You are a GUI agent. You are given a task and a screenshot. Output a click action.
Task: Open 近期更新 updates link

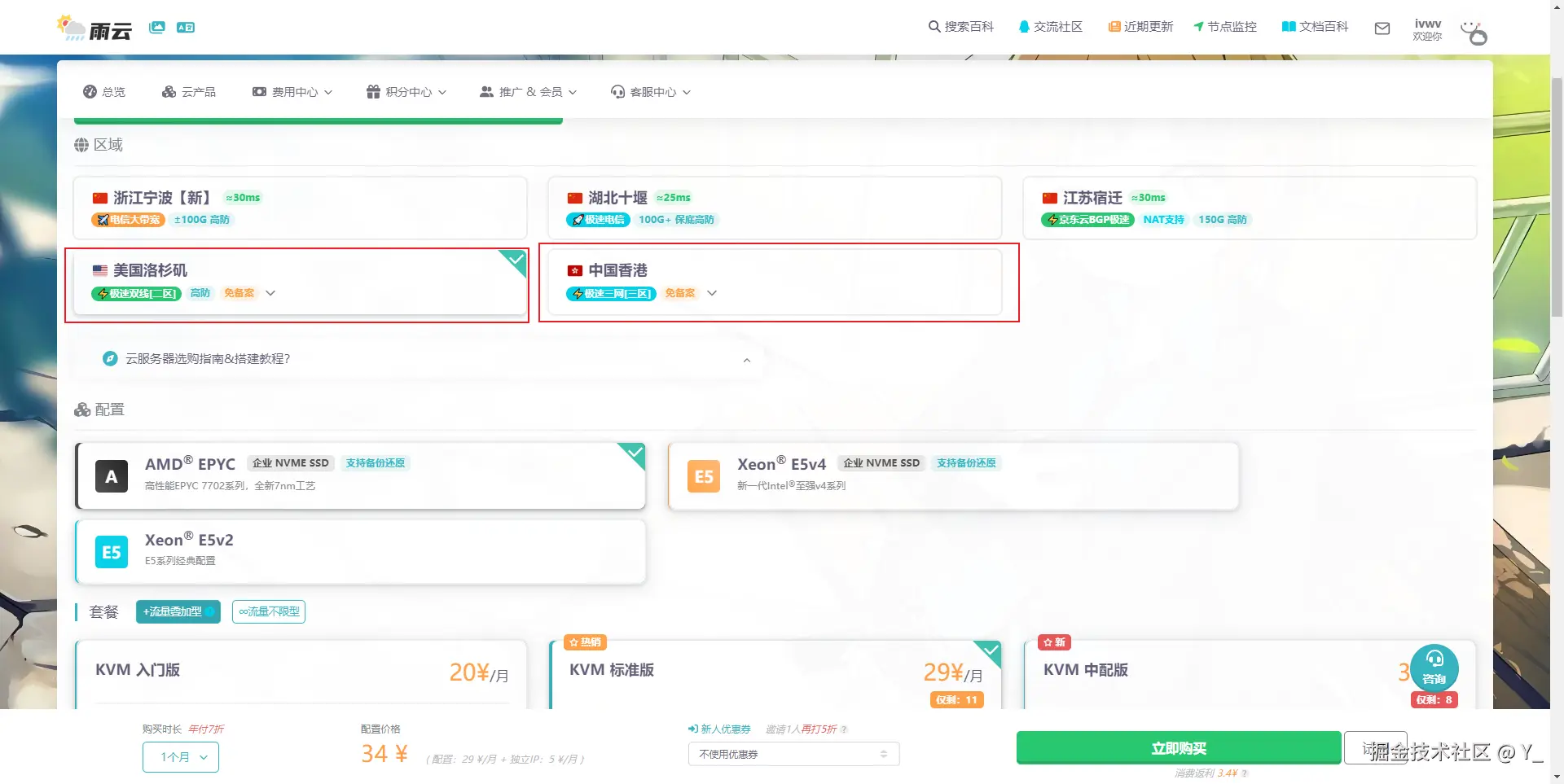(x=1140, y=27)
